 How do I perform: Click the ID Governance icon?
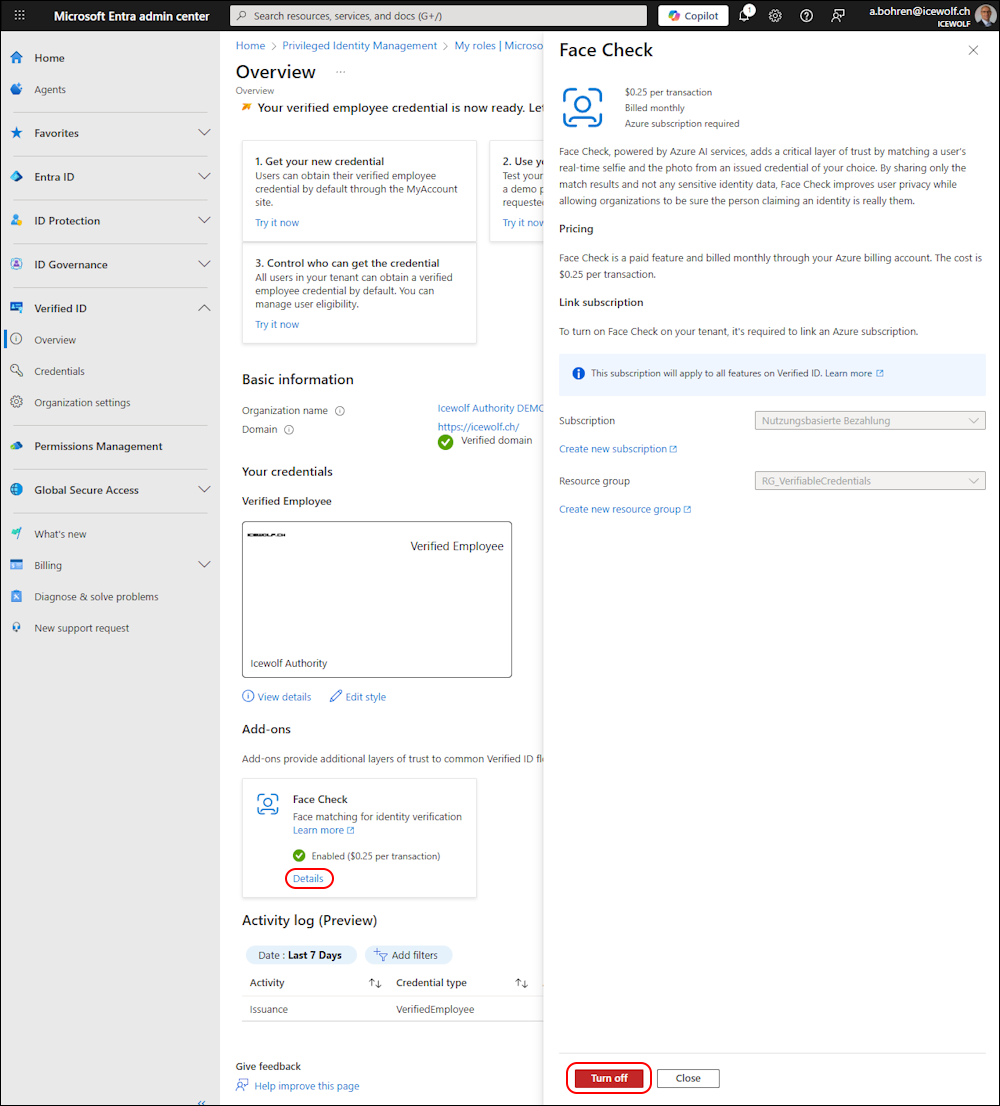coord(17,264)
